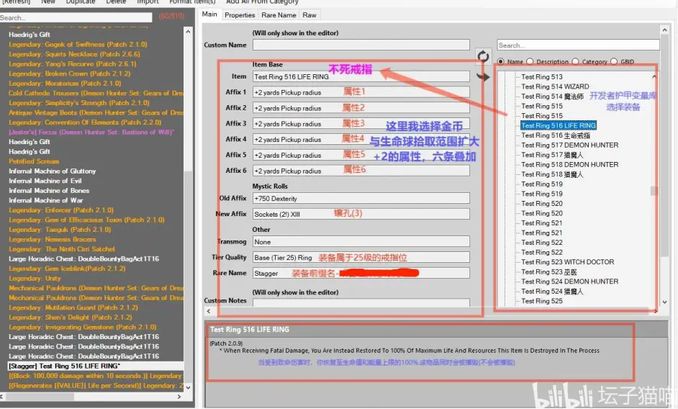Screen dimensions: 678x409
Task: Select Infernal Machine of Gluttony entry
Action: click(x=50, y=170)
